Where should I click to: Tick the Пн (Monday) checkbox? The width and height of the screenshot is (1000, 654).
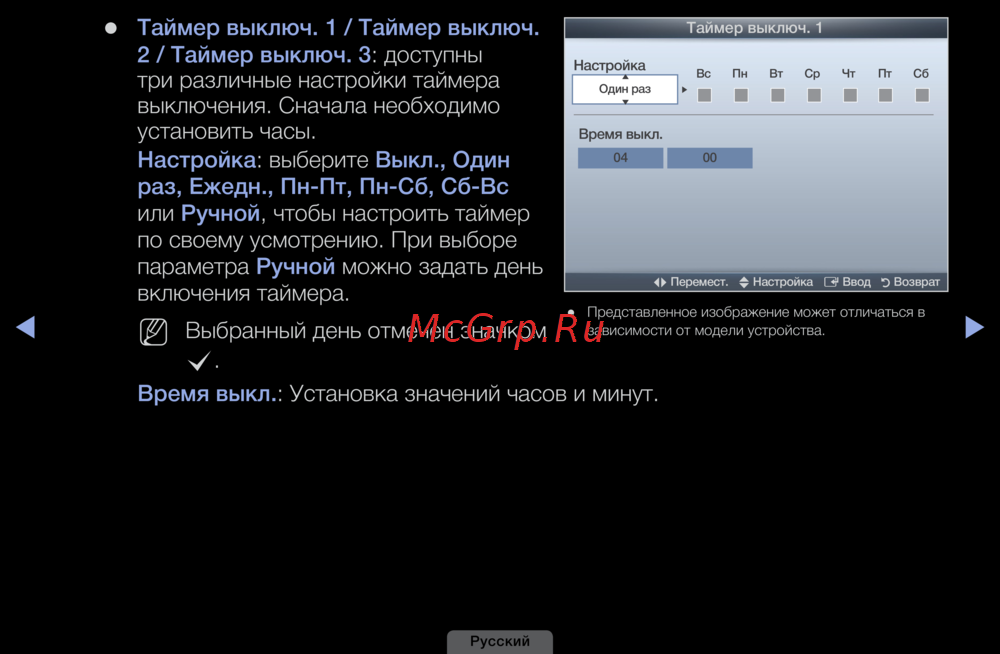[x=740, y=95]
